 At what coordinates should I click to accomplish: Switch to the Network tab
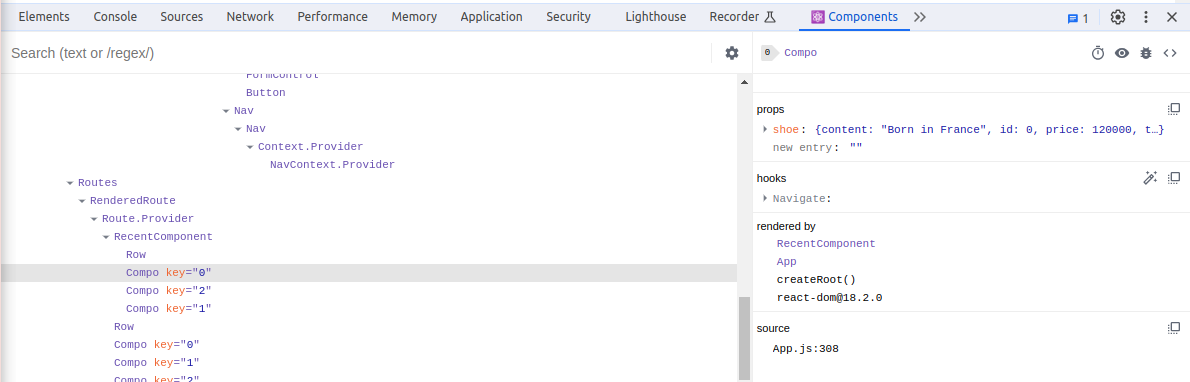(250, 17)
